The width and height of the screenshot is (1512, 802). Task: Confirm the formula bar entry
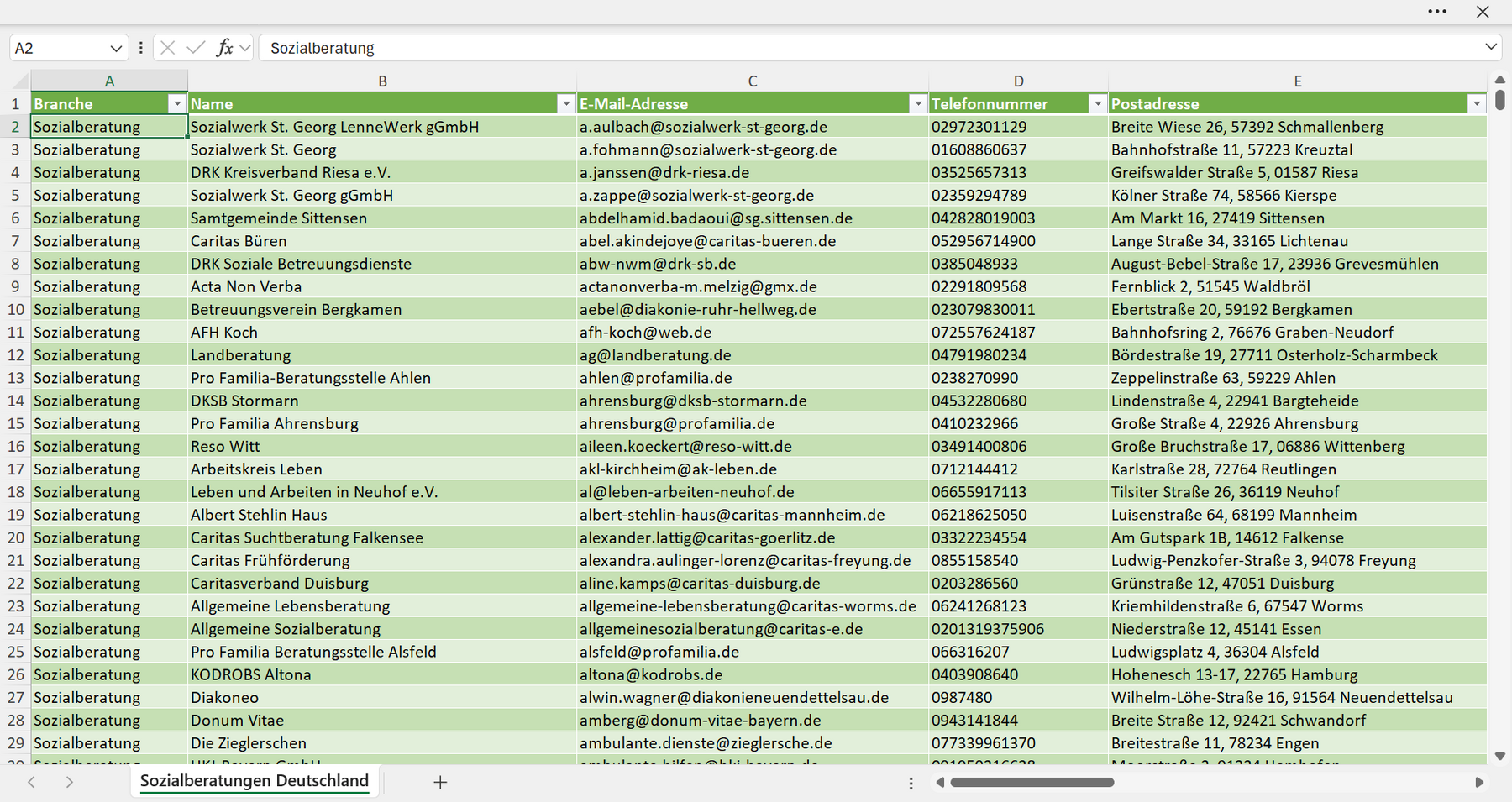pyautogui.click(x=196, y=48)
